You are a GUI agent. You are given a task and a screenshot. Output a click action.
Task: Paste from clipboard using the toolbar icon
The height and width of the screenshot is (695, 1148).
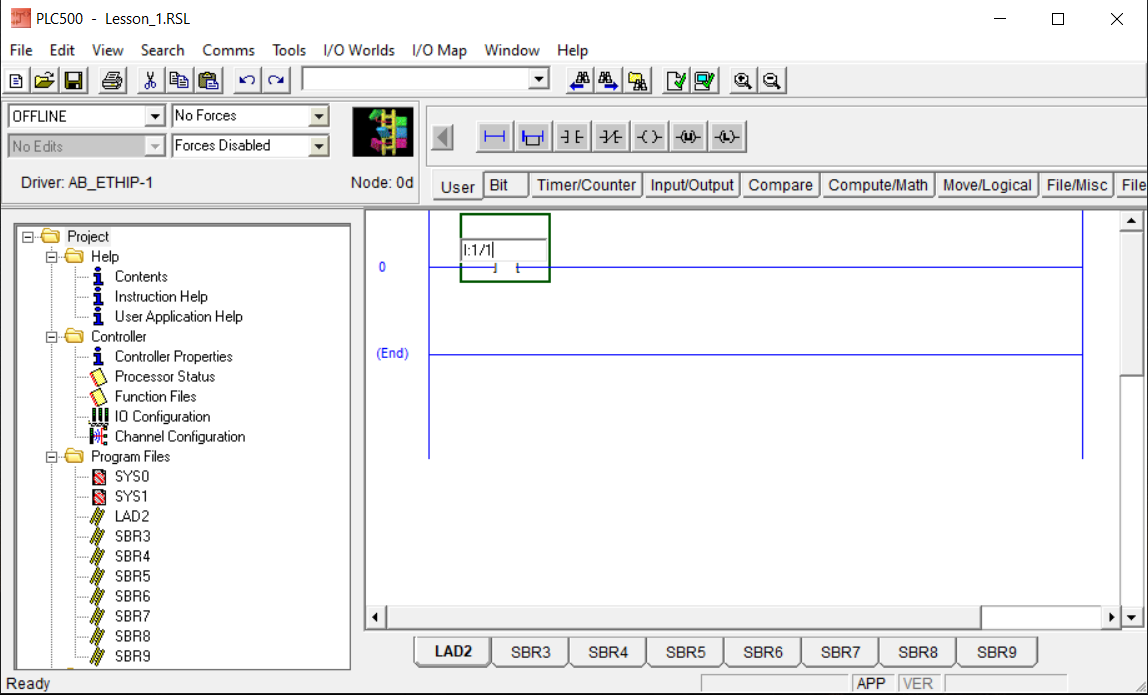[209, 81]
